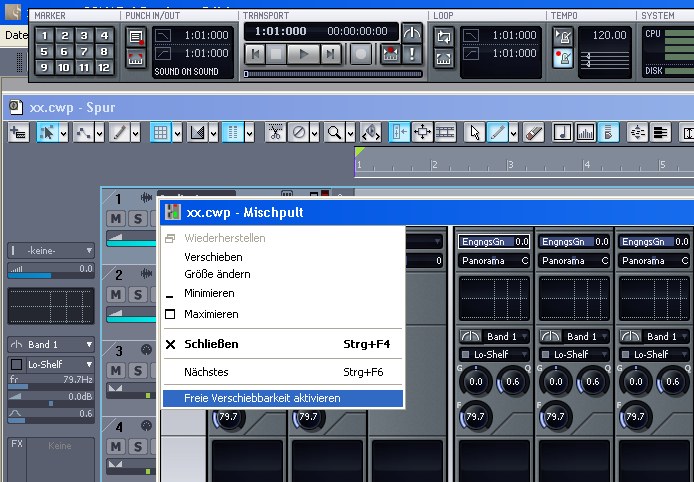The height and width of the screenshot is (482, 694).
Task: Select the envelope tool icon
Action: [x=83, y=132]
